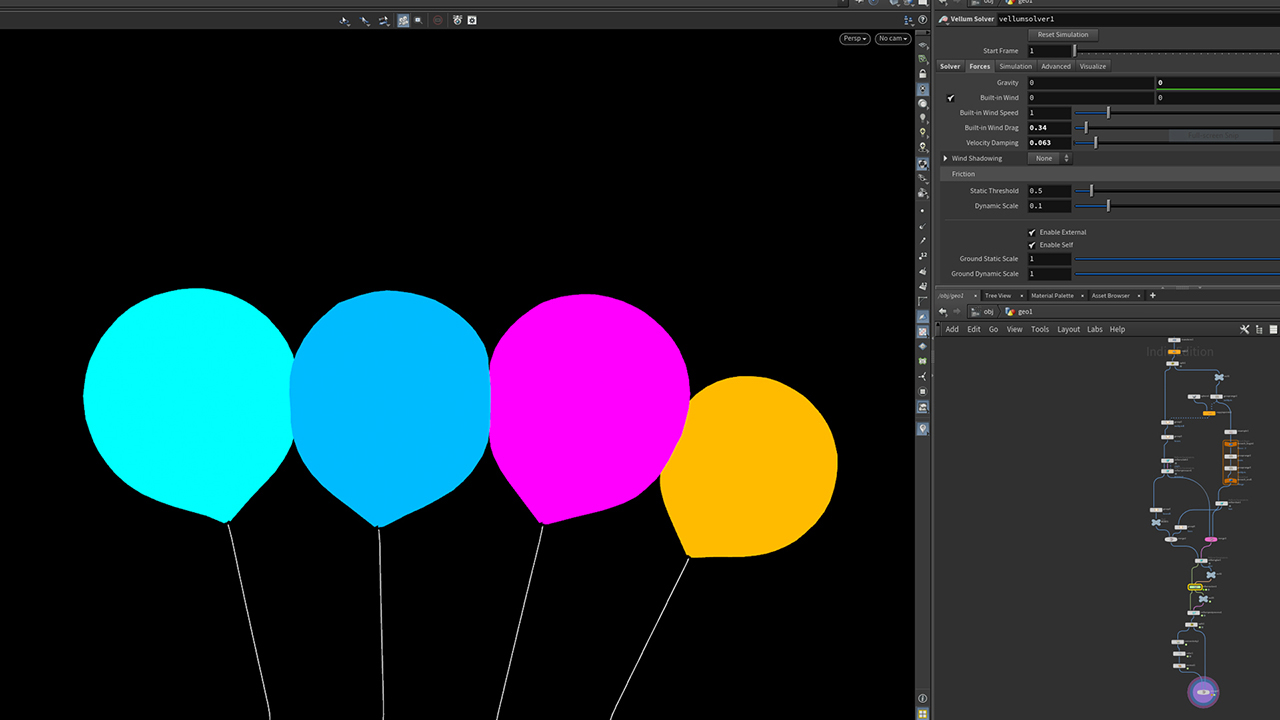This screenshot has width=1280, height=720.
Task: Click the geo1 path segment
Action: tap(1019, 311)
